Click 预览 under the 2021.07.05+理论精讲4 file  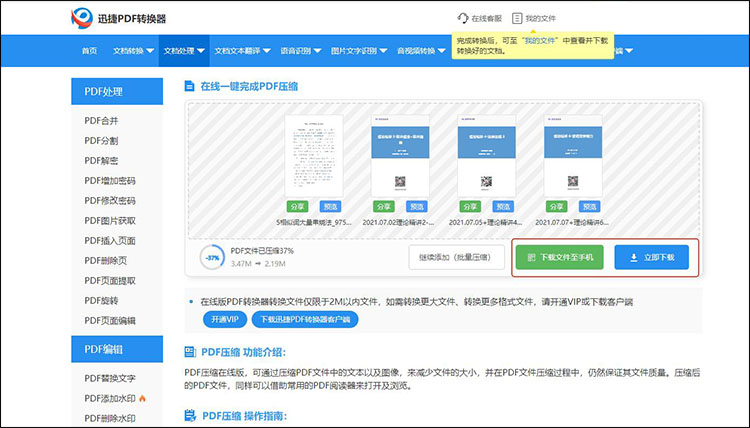[503, 207]
